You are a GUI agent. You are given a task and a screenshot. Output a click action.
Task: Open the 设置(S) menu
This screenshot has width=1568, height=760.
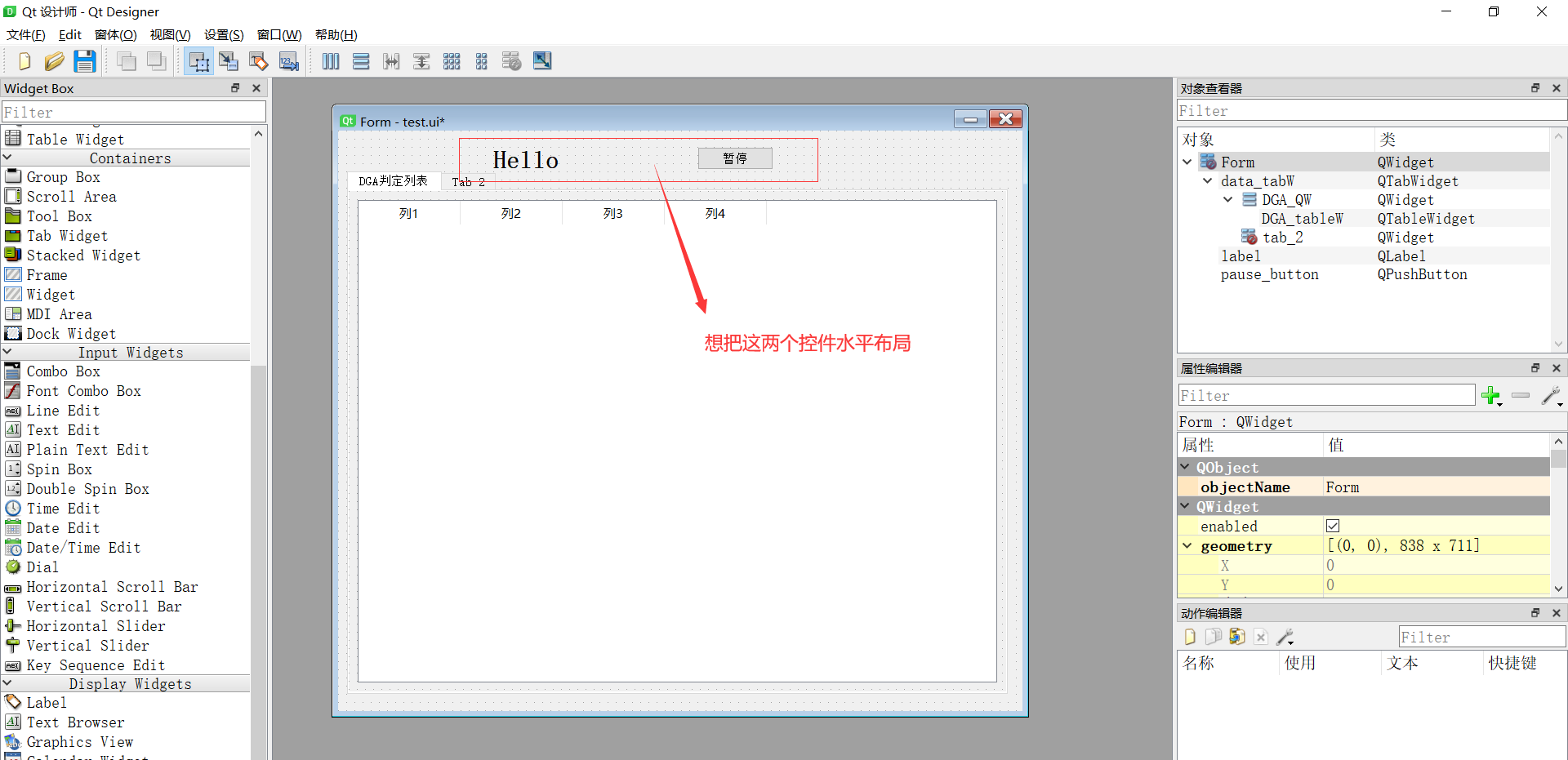click(x=223, y=34)
